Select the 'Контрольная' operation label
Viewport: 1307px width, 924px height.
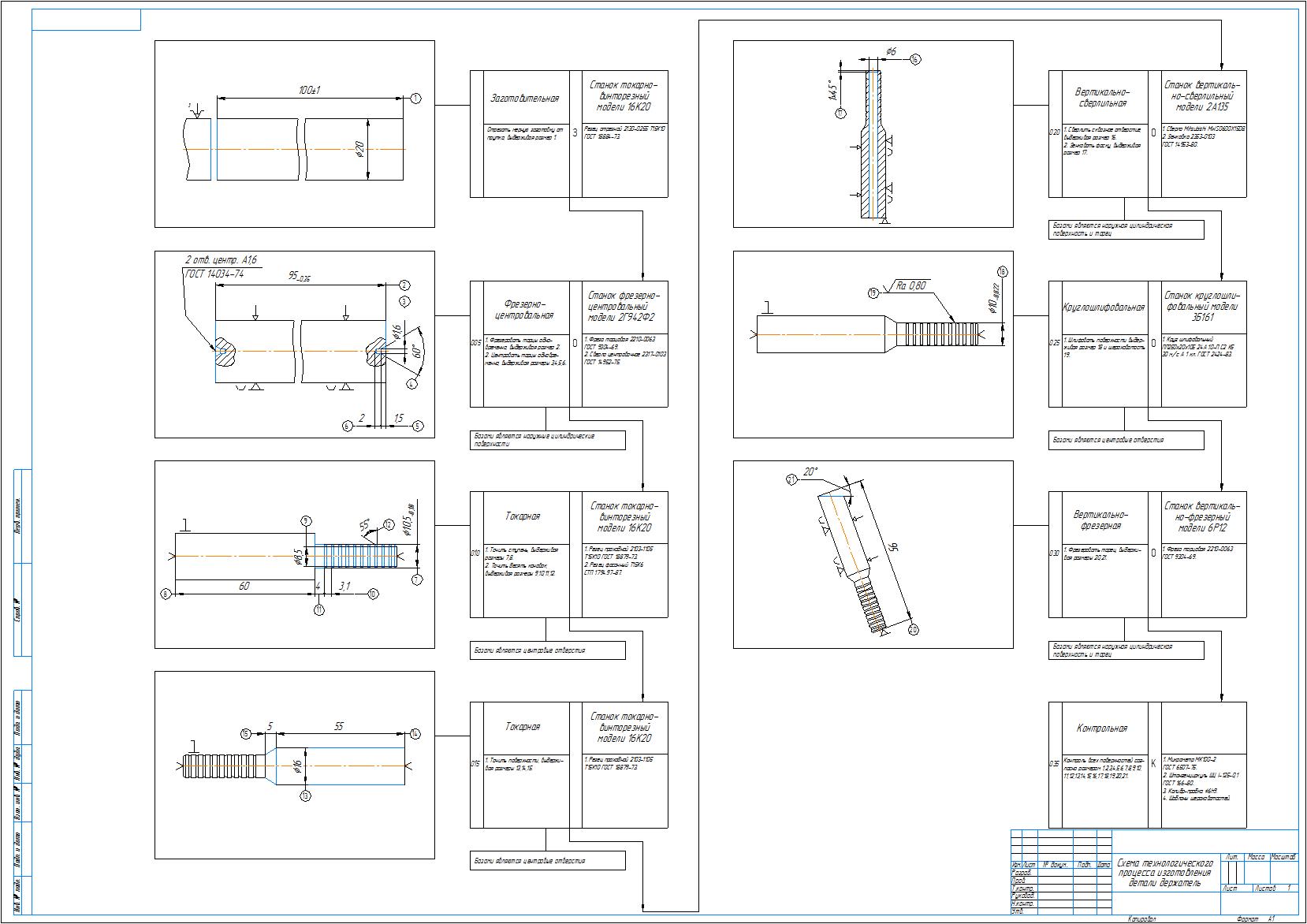click(x=1101, y=728)
